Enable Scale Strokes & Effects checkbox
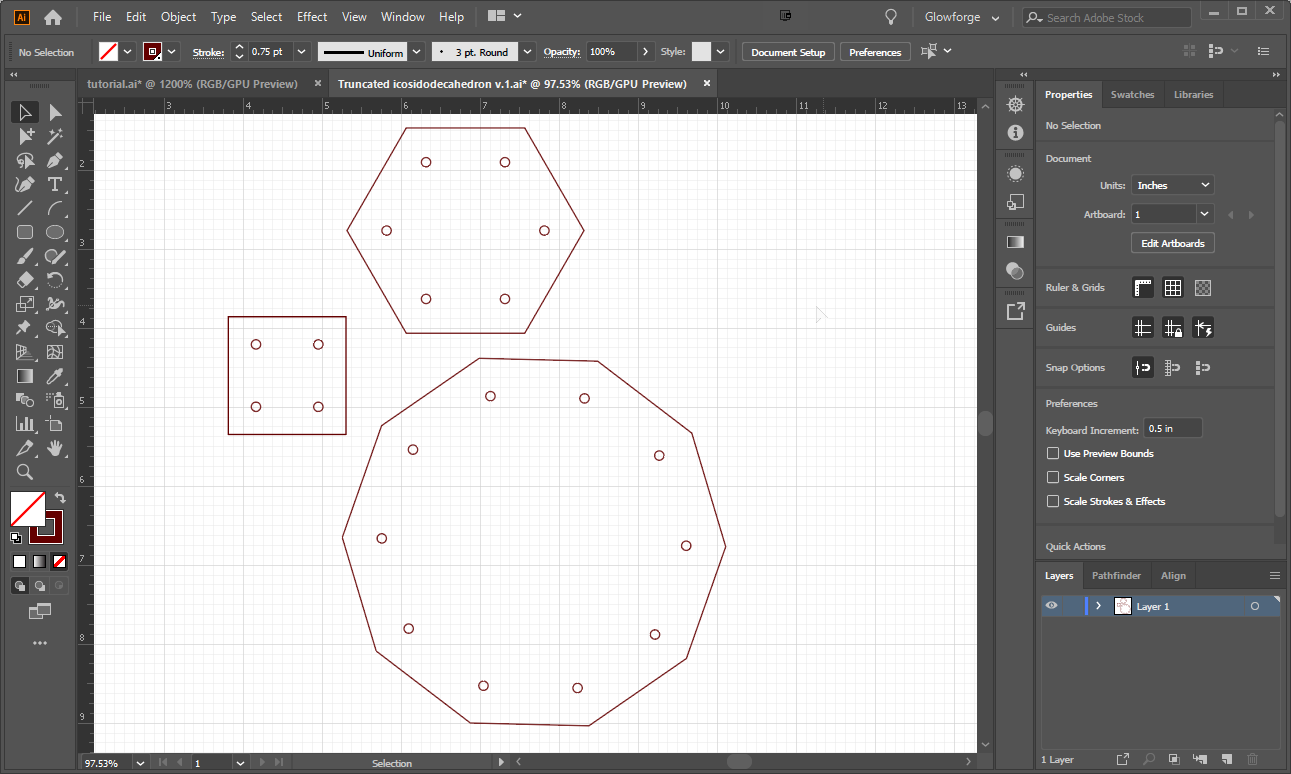Image resolution: width=1291 pixels, height=774 pixels. click(1053, 502)
